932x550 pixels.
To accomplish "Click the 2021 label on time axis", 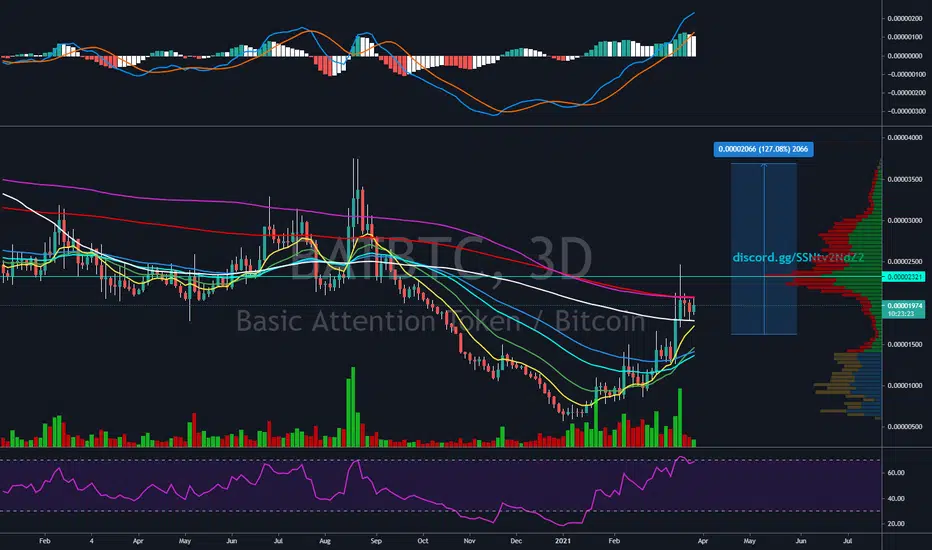I will click(x=562, y=541).
